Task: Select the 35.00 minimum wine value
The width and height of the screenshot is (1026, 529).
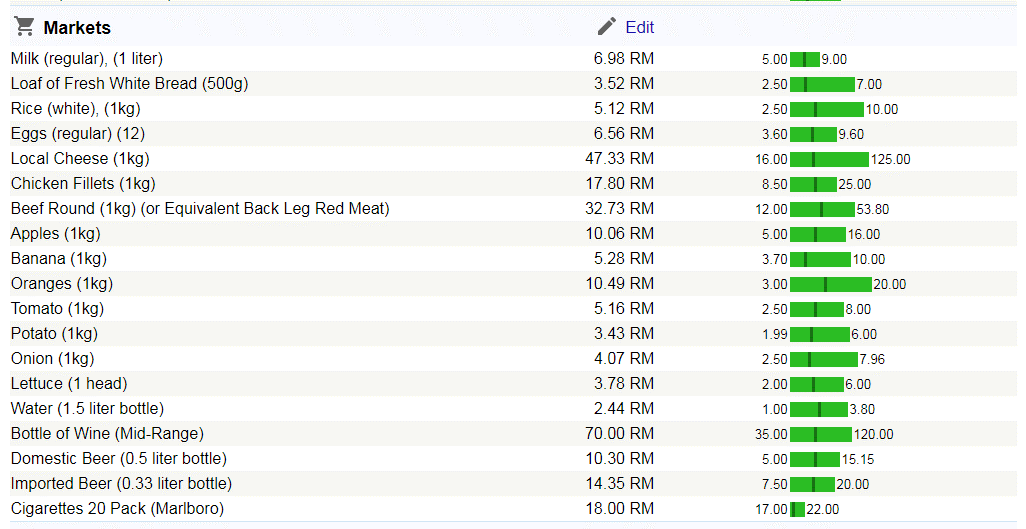Action: point(771,435)
